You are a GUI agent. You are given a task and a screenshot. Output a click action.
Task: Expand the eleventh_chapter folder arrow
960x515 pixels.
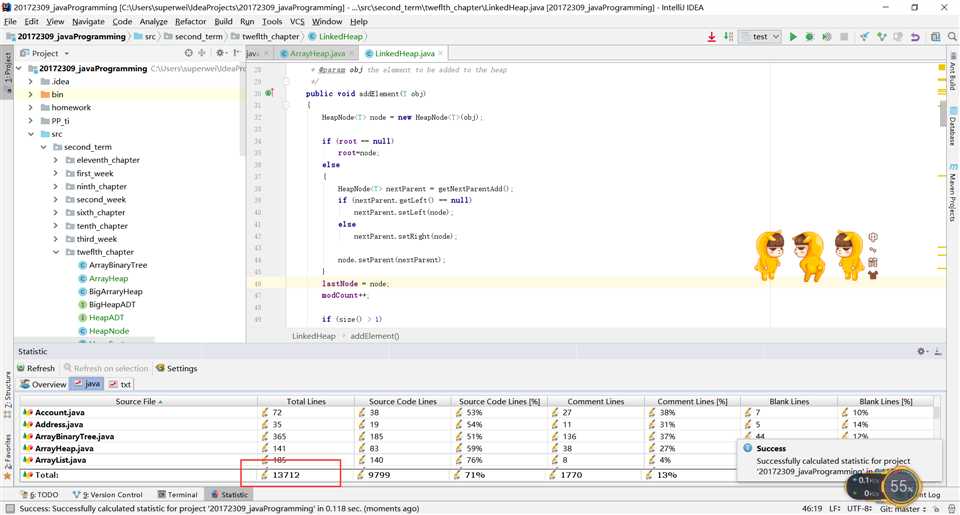pos(56,160)
